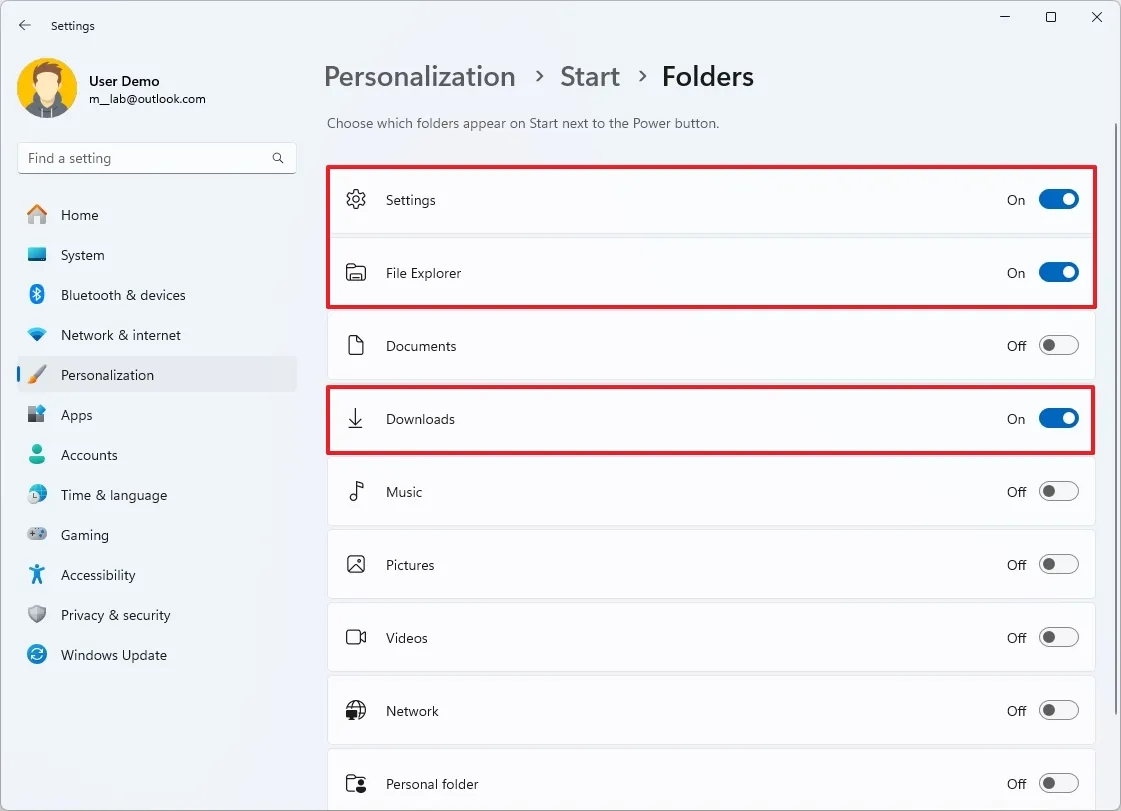Click the Apps sidebar icon
Image resolution: width=1121 pixels, height=811 pixels.
coord(36,415)
